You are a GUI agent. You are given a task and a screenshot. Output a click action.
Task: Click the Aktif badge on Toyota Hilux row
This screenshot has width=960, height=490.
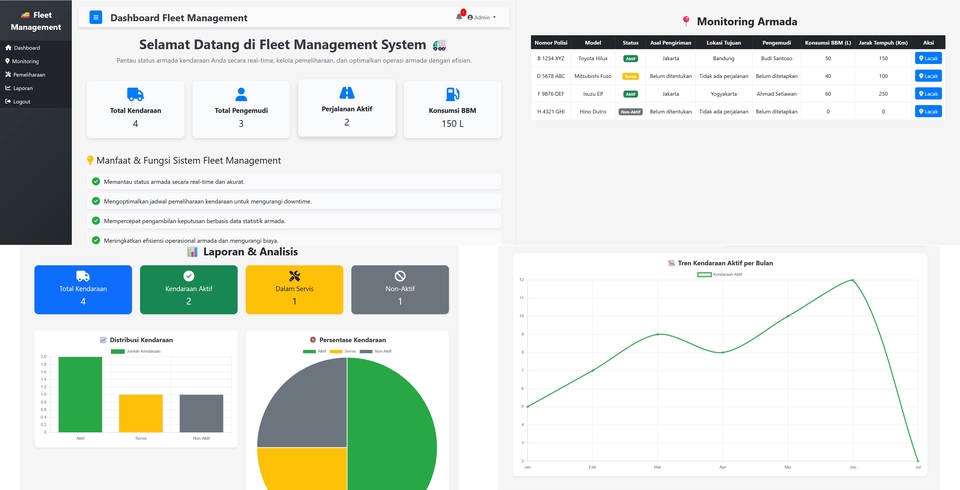tap(631, 59)
